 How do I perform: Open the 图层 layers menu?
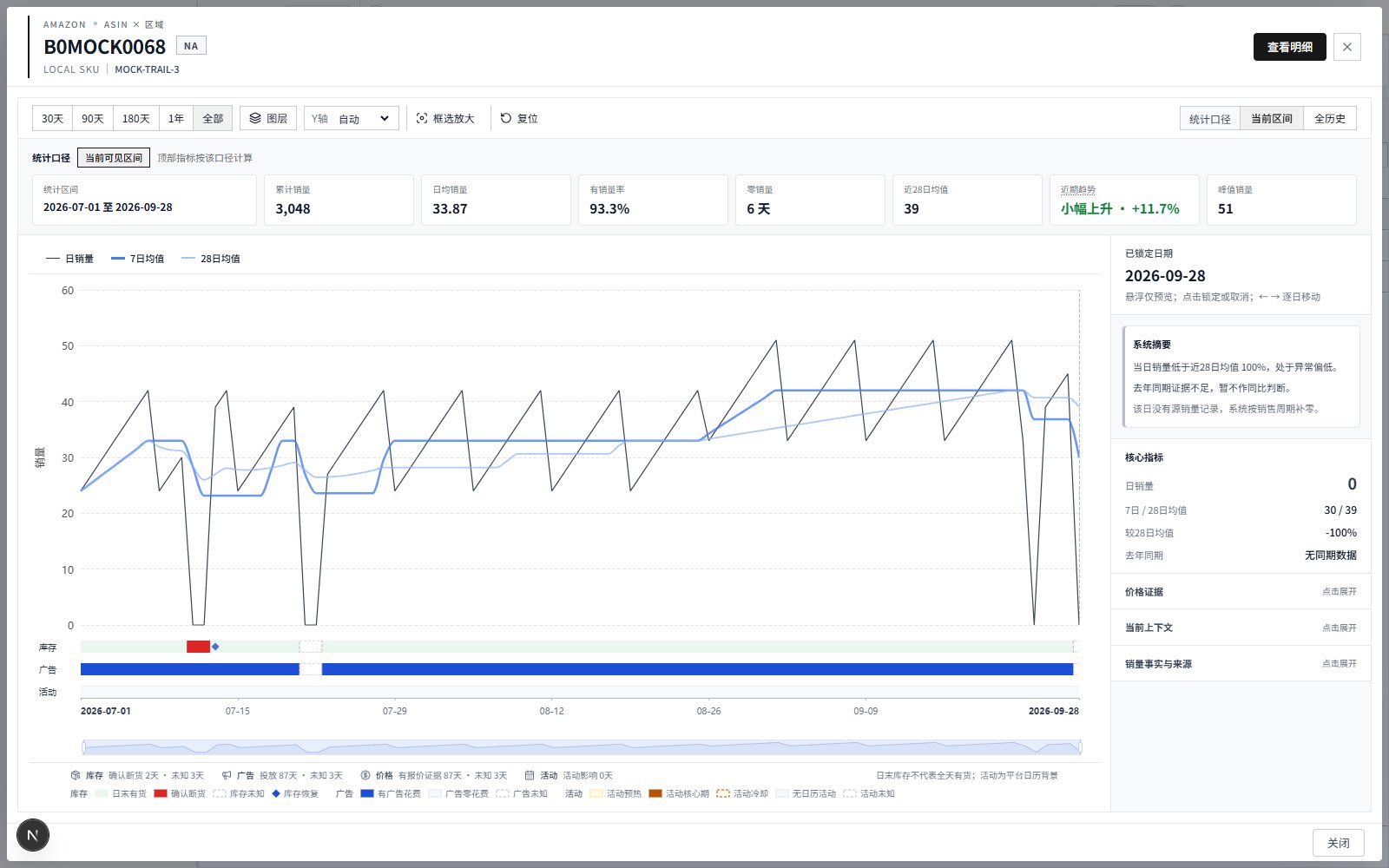268,118
